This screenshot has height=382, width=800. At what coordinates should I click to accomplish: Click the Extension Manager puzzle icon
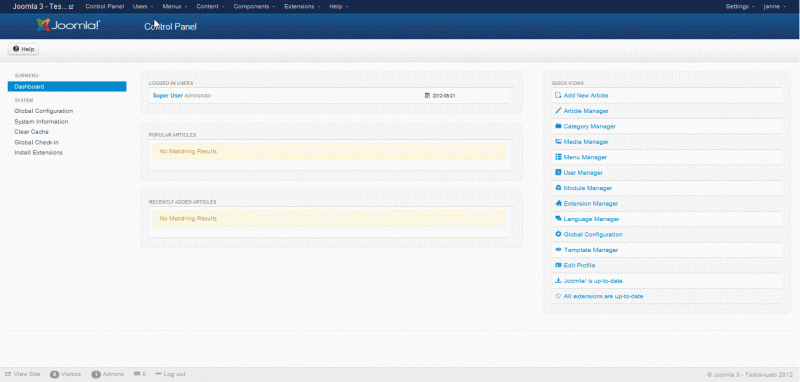point(558,203)
